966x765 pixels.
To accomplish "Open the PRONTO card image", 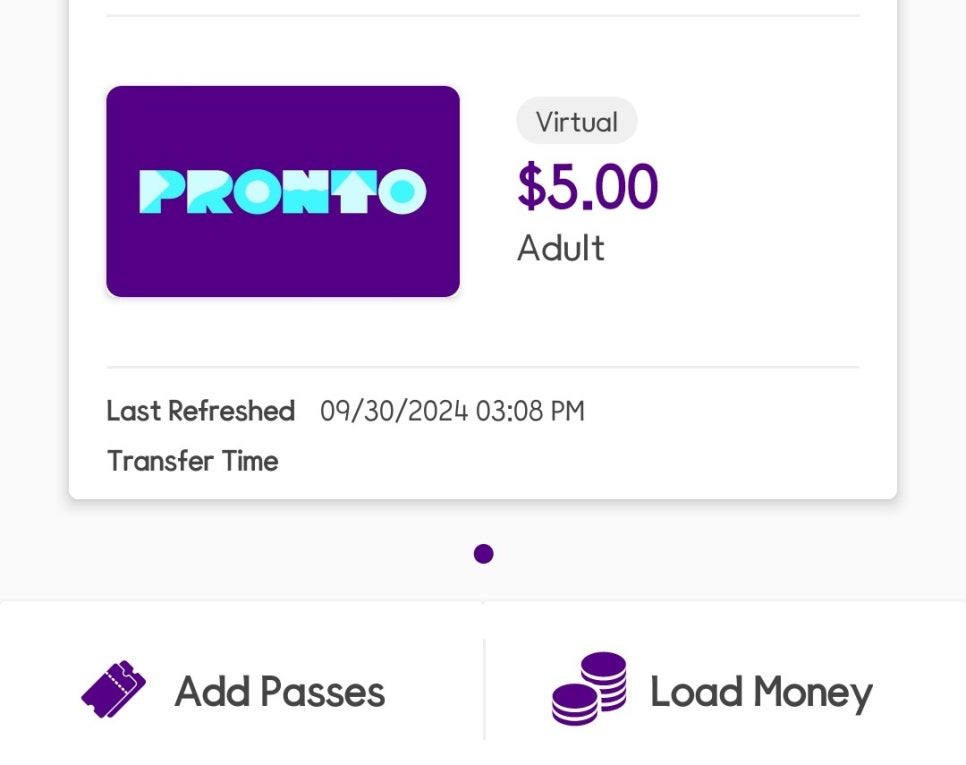I will click(283, 192).
